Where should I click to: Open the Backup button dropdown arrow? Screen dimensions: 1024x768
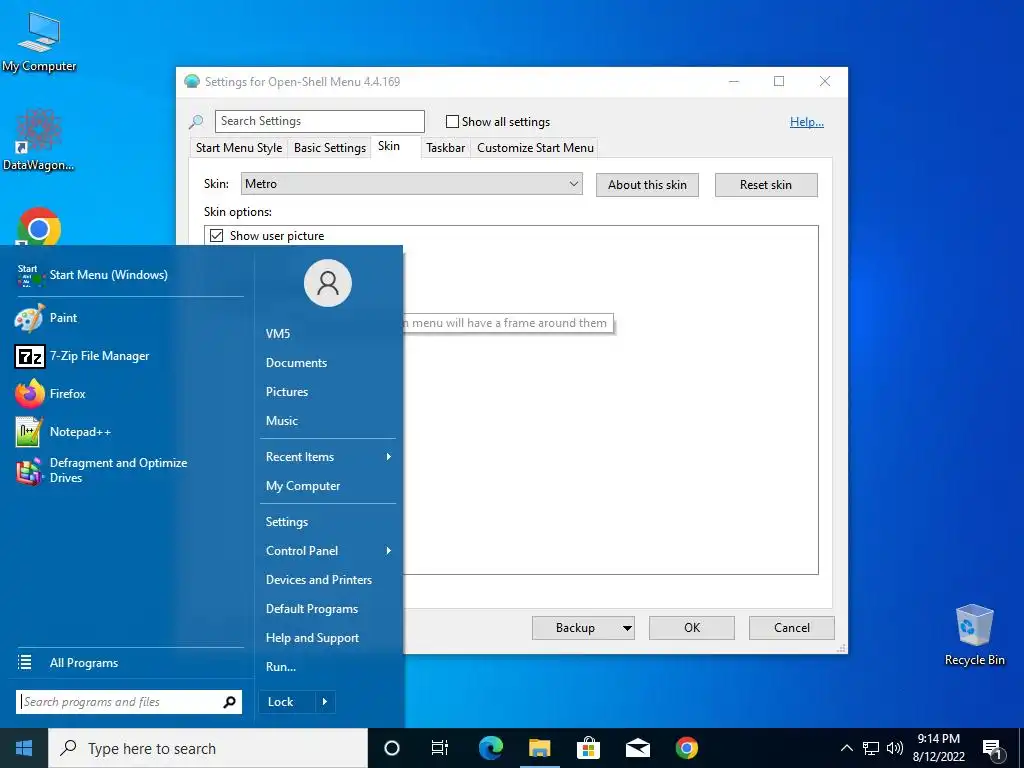627,628
